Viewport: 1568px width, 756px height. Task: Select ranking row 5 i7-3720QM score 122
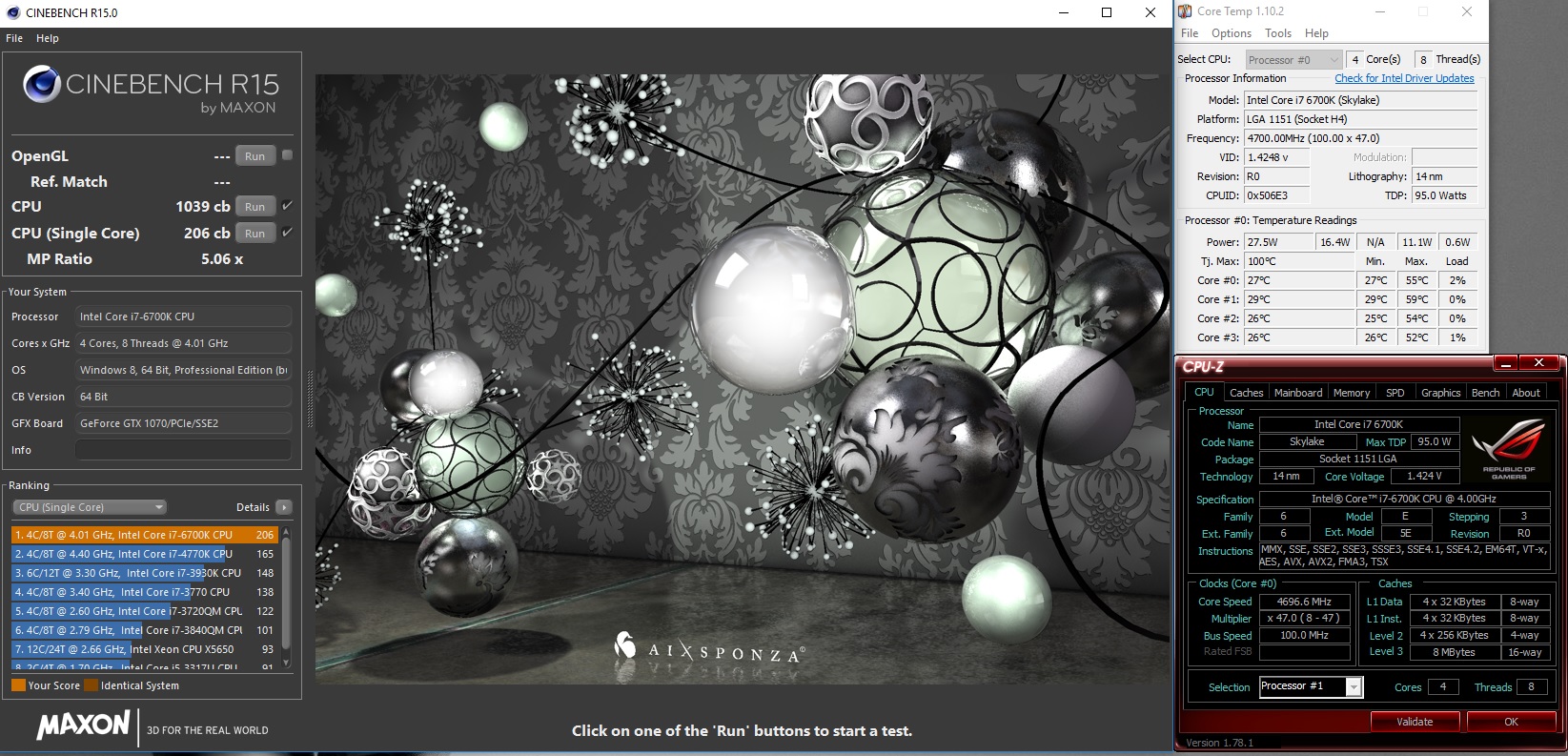pos(144,611)
